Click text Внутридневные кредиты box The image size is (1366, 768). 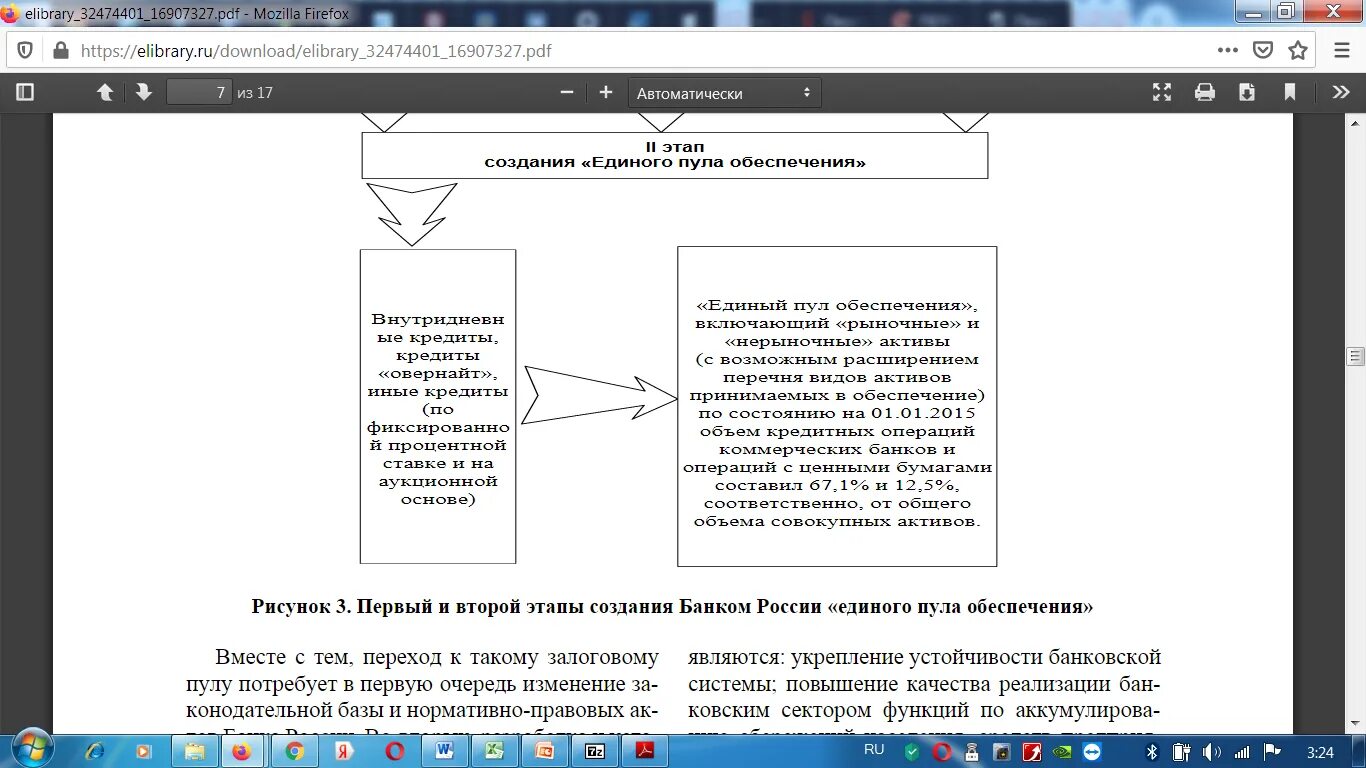(x=438, y=408)
